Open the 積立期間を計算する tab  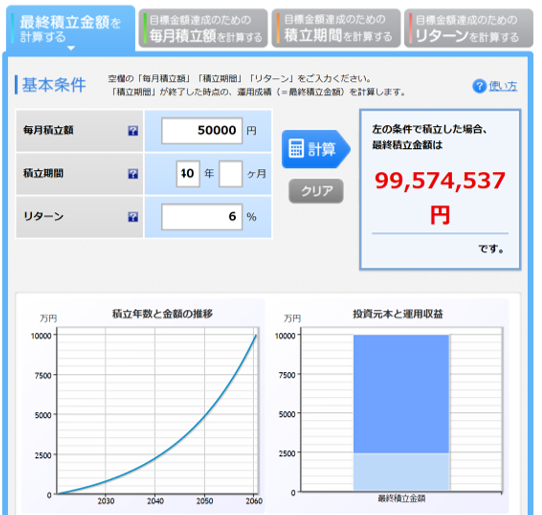click(336, 28)
